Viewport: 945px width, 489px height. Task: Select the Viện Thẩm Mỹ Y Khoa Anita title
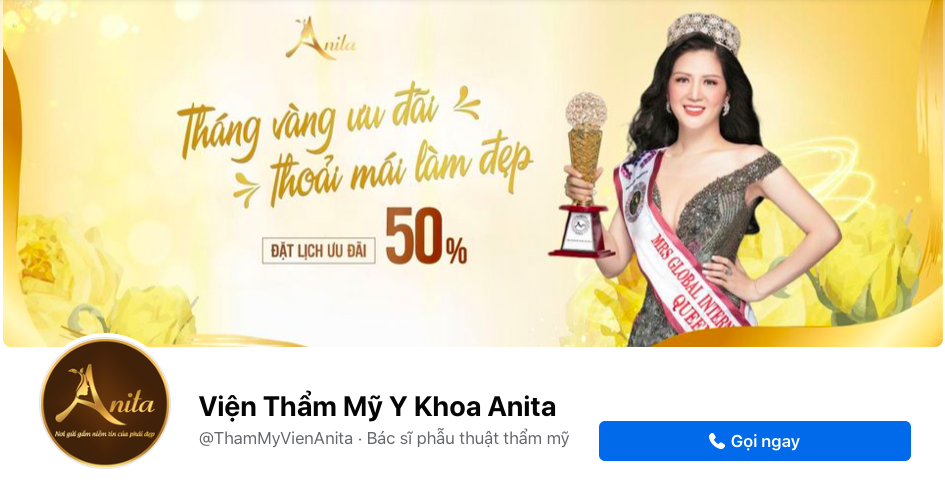[x=377, y=407]
